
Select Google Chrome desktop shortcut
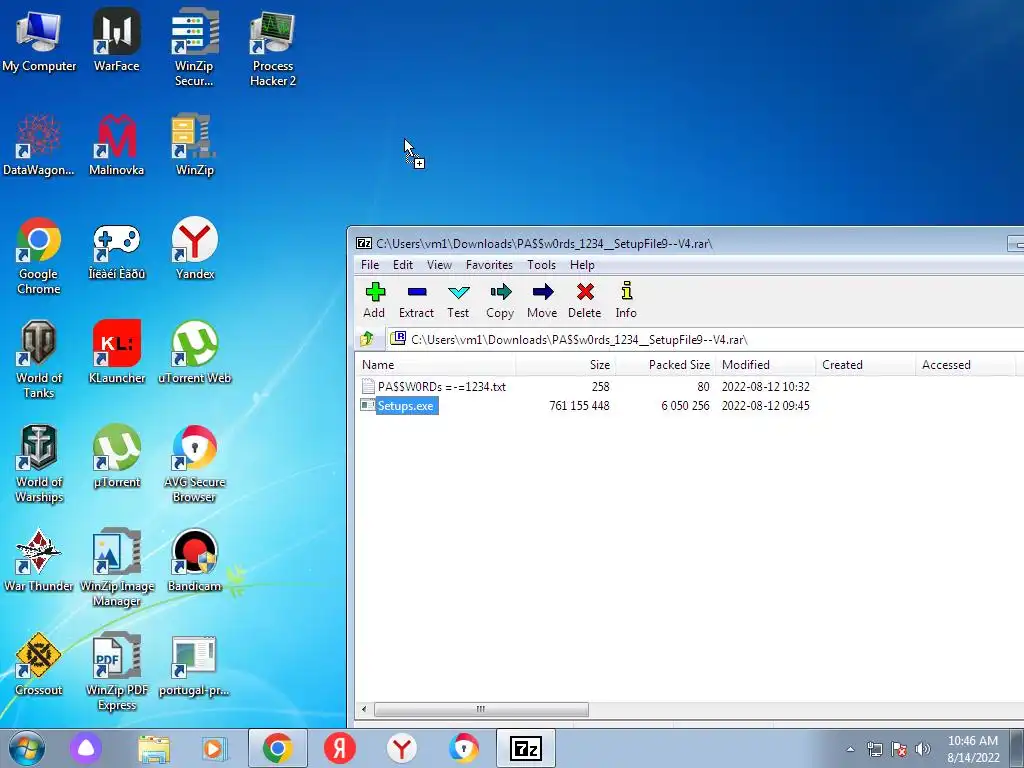click(39, 256)
